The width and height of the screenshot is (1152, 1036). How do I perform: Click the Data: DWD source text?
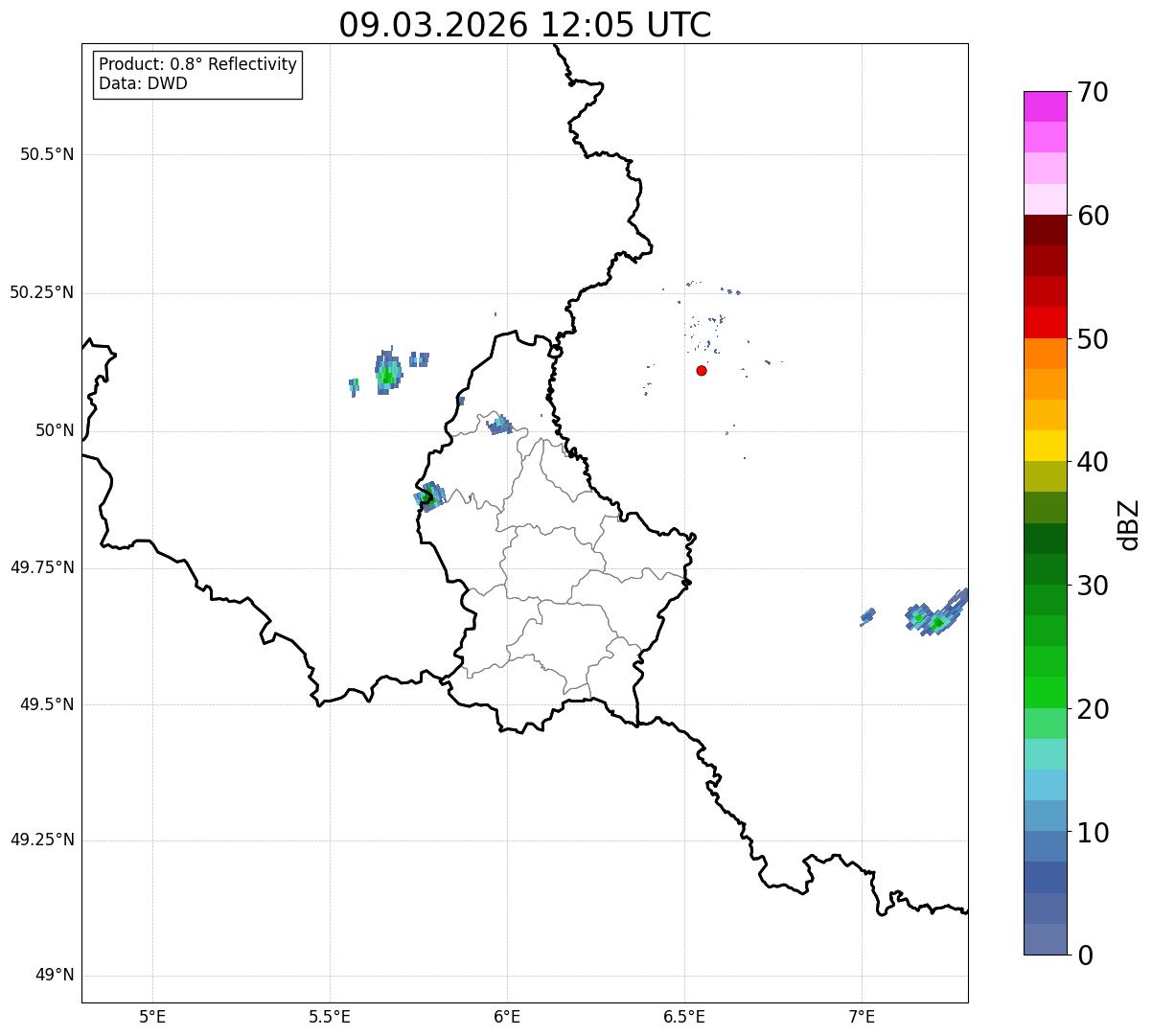pyautogui.click(x=143, y=83)
